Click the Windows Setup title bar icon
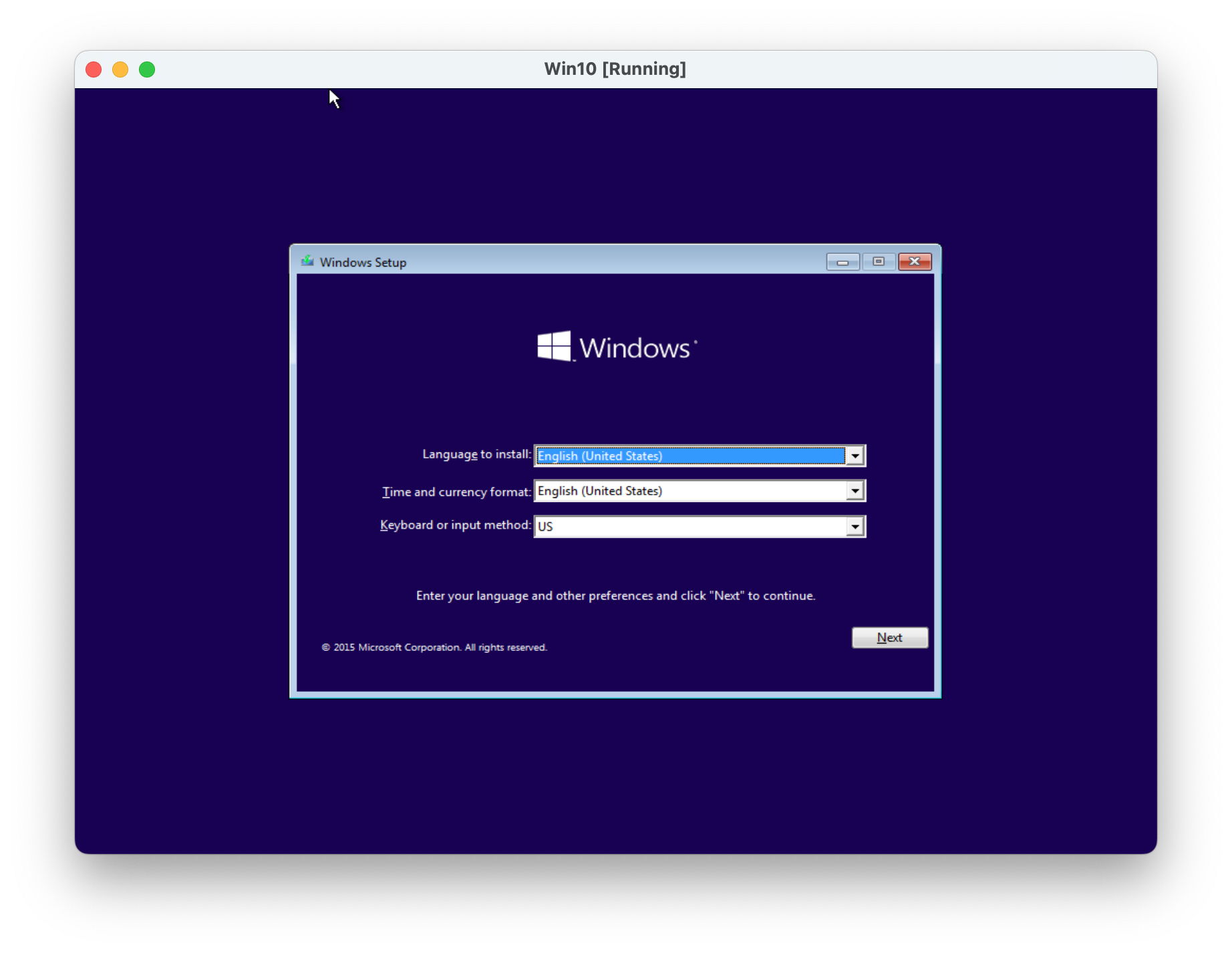Image resolution: width=1232 pixels, height=953 pixels. [x=307, y=261]
